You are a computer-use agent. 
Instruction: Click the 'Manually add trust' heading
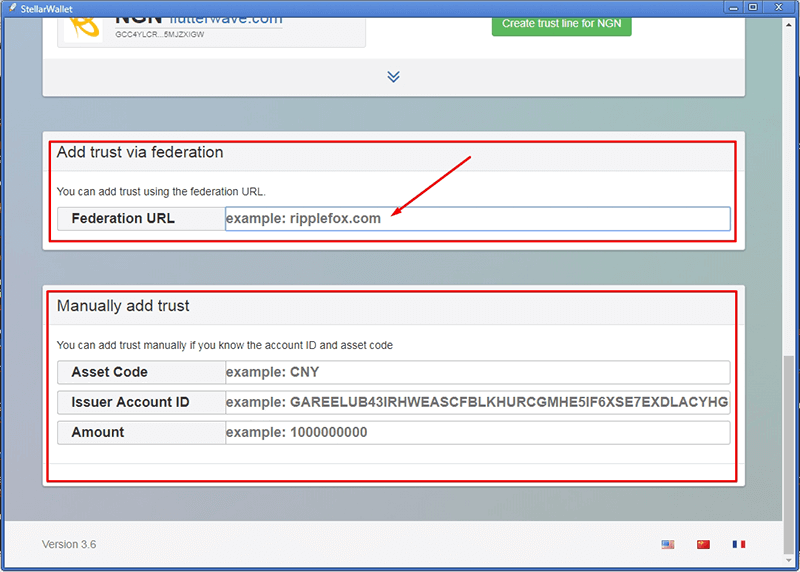(123, 306)
